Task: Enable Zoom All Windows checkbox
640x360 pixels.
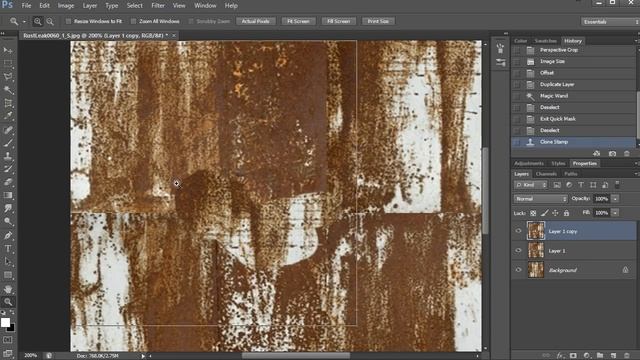Action: click(133, 21)
